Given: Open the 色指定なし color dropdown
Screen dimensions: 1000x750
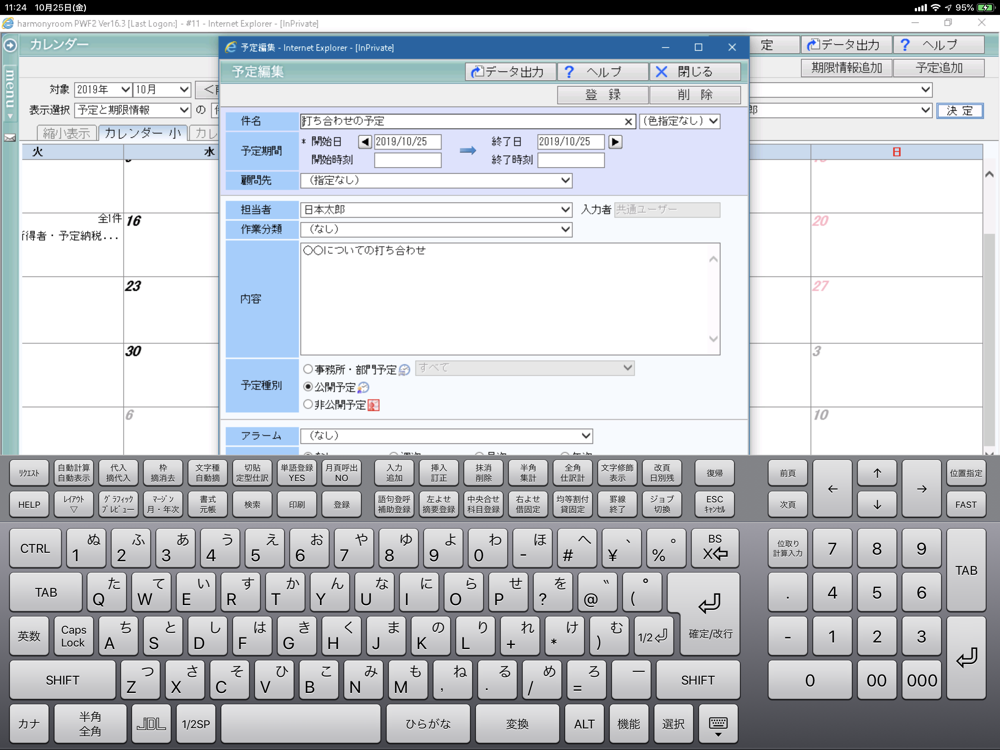Looking at the screenshot, I should pyautogui.click(x=680, y=121).
